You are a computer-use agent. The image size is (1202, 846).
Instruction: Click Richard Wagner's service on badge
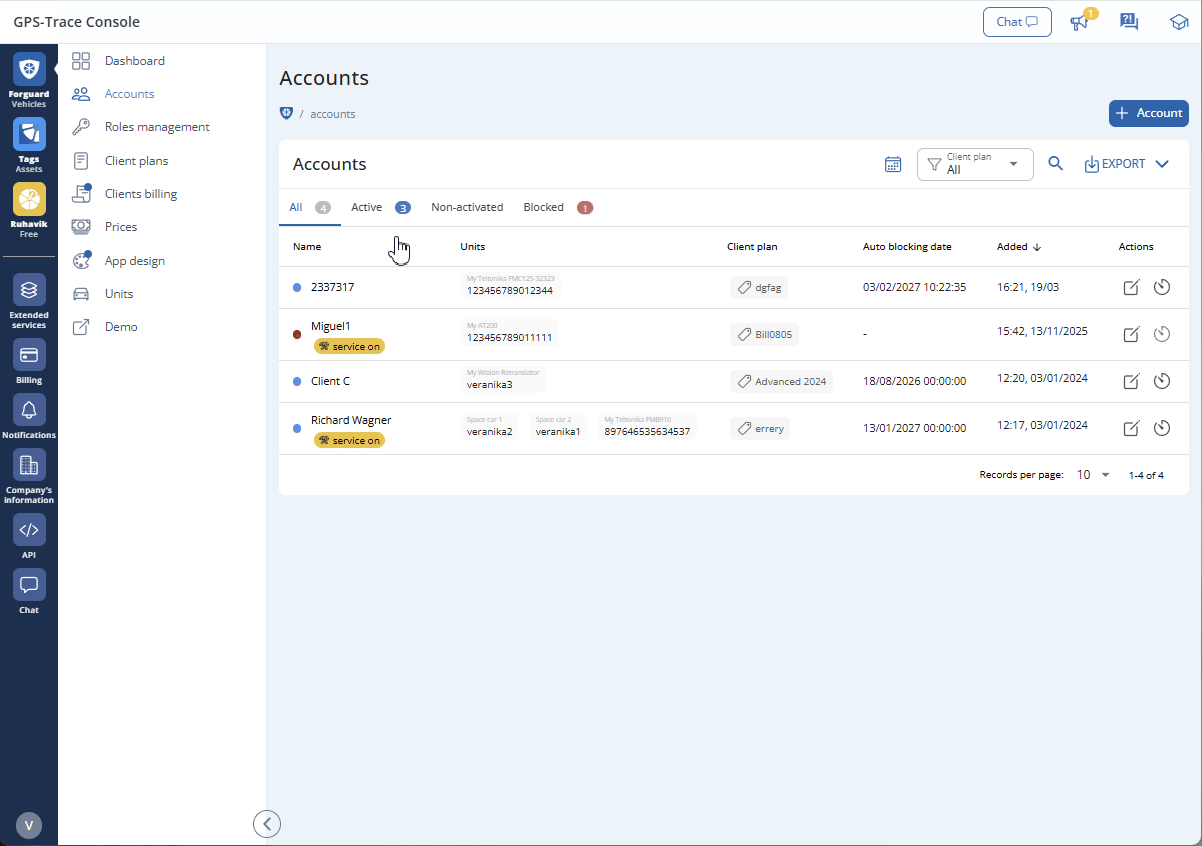349,440
